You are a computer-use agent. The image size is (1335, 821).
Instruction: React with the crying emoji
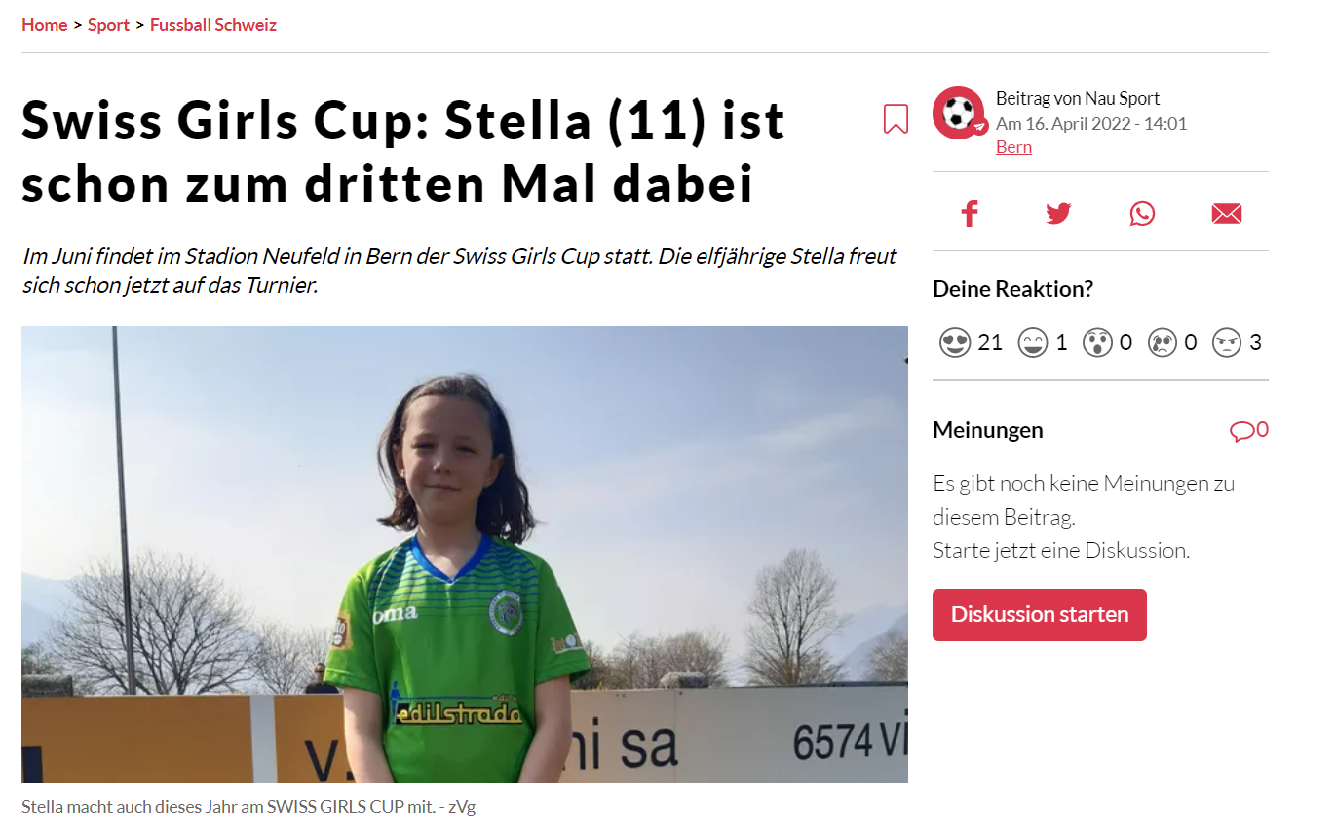click(1162, 343)
